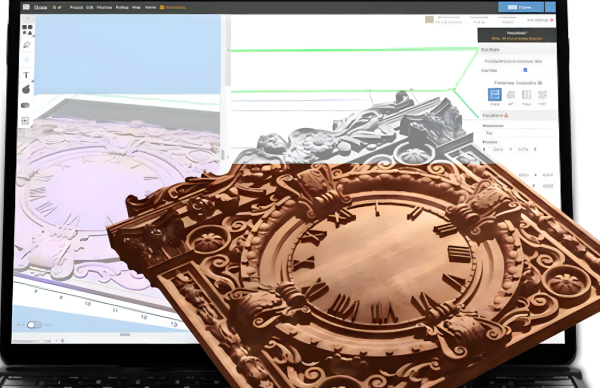Click the workpiece dropdown arrow at bottom left
Image resolution: width=600 pixels, height=388 pixels.
click(x=57, y=340)
